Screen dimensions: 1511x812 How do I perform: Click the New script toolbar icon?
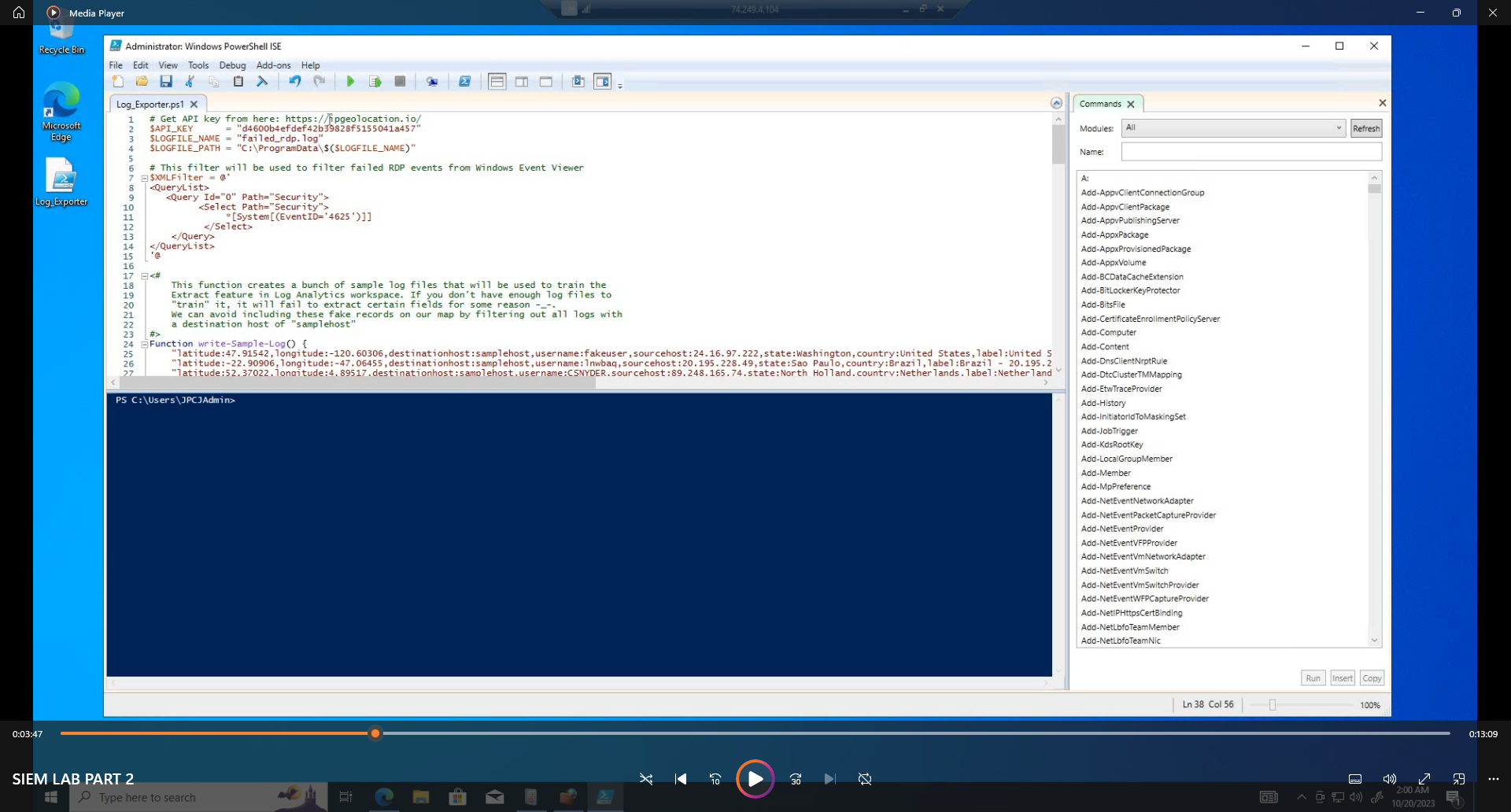pyautogui.click(x=118, y=82)
